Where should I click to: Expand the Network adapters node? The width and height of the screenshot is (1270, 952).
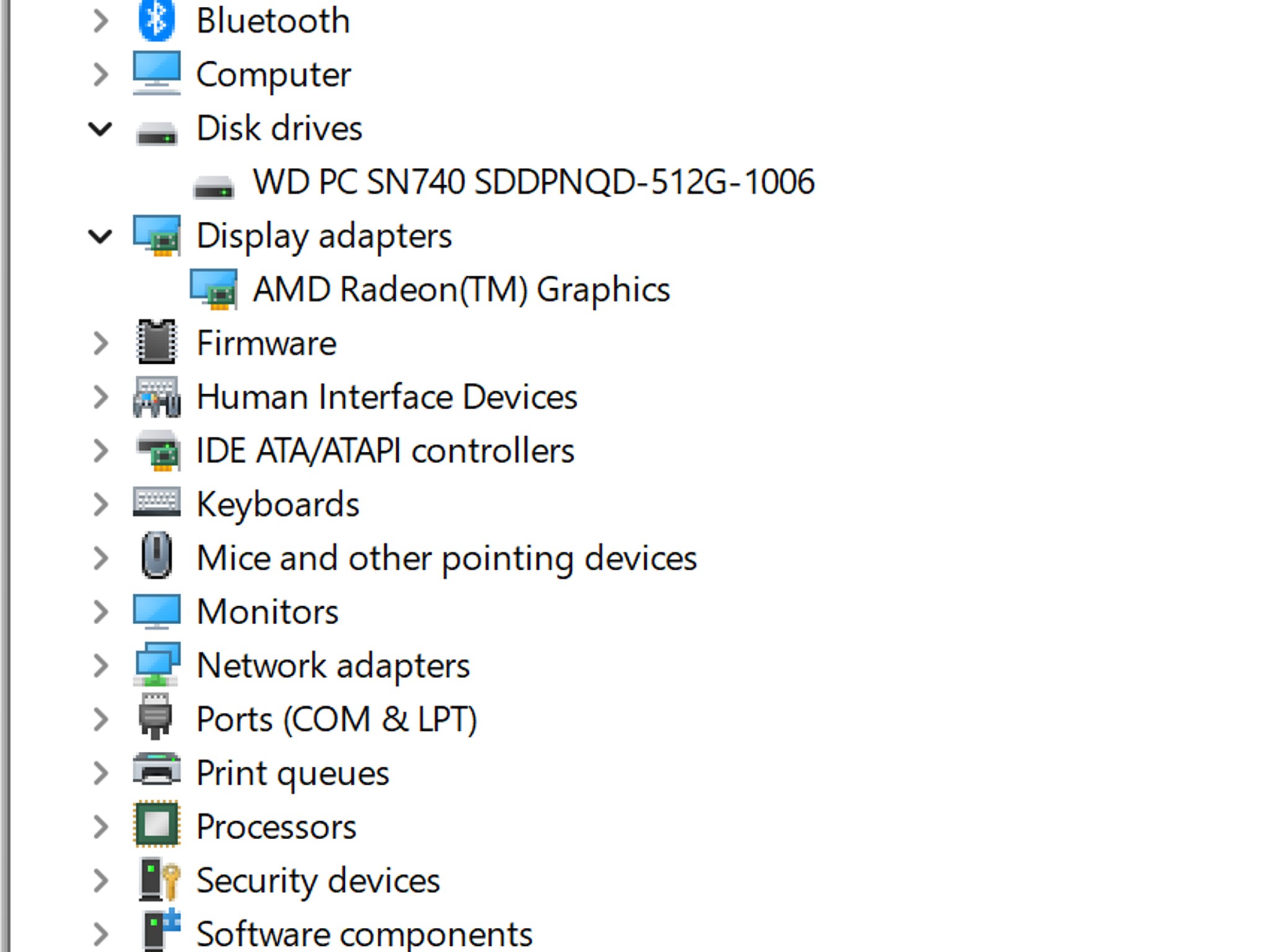click(x=100, y=666)
